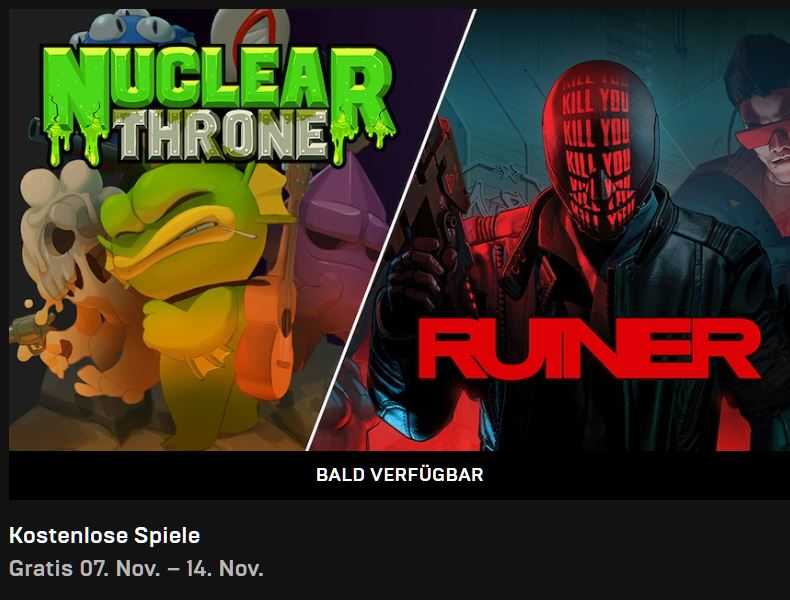Image resolution: width=790 pixels, height=600 pixels.
Task: Click the Gratis 07. Nov. – 14. Nov. date text
Action: (x=136, y=568)
